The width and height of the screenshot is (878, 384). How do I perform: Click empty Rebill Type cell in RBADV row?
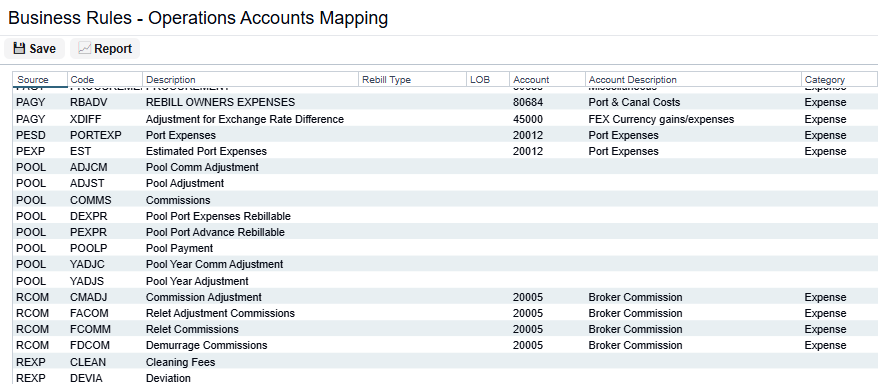click(x=413, y=102)
